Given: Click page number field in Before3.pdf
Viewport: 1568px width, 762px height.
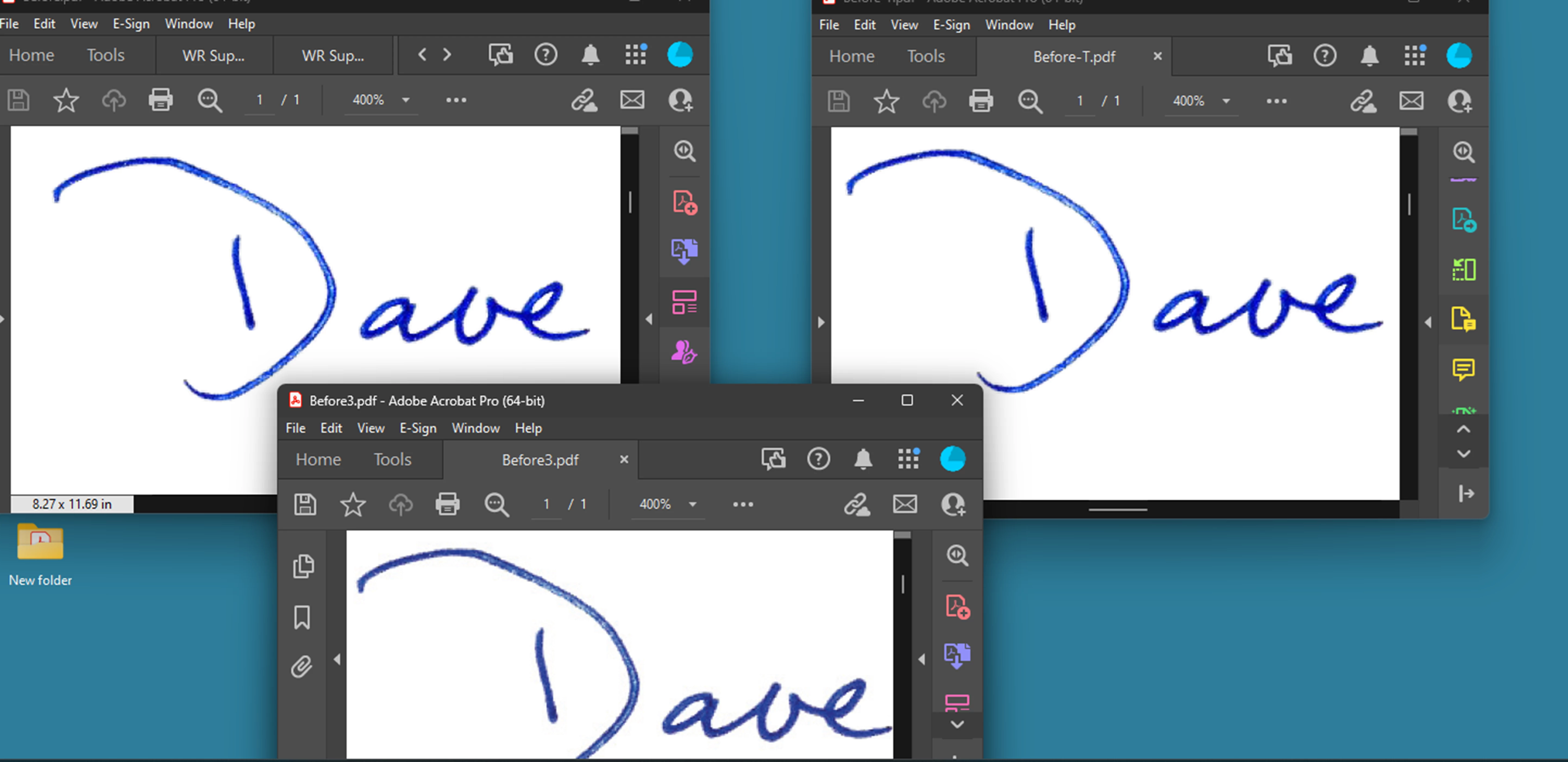Looking at the screenshot, I should [x=546, y=504].
